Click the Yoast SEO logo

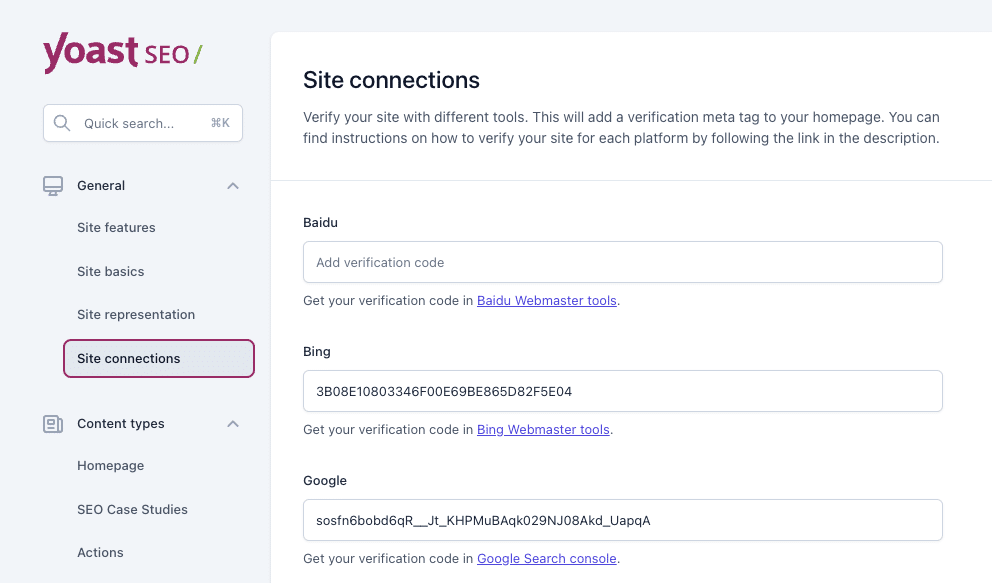(x=122, y=54)
